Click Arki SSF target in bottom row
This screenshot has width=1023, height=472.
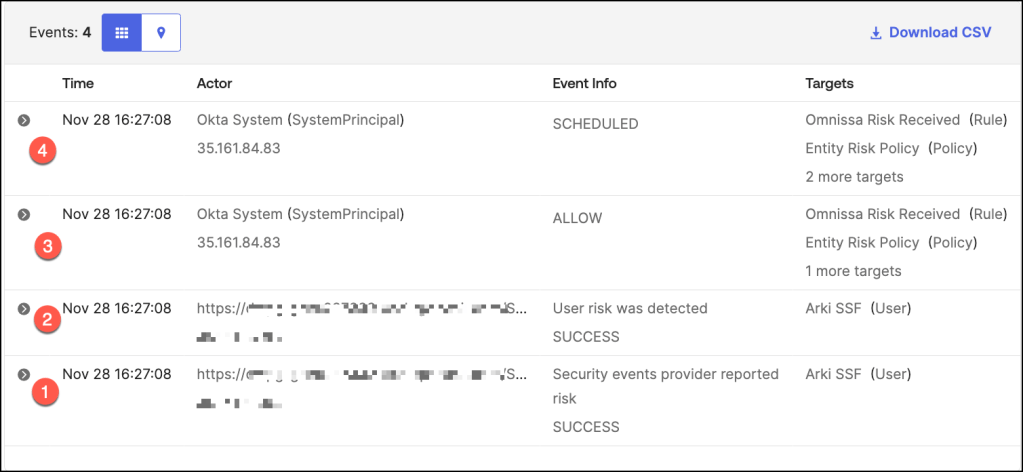[833, 374]
